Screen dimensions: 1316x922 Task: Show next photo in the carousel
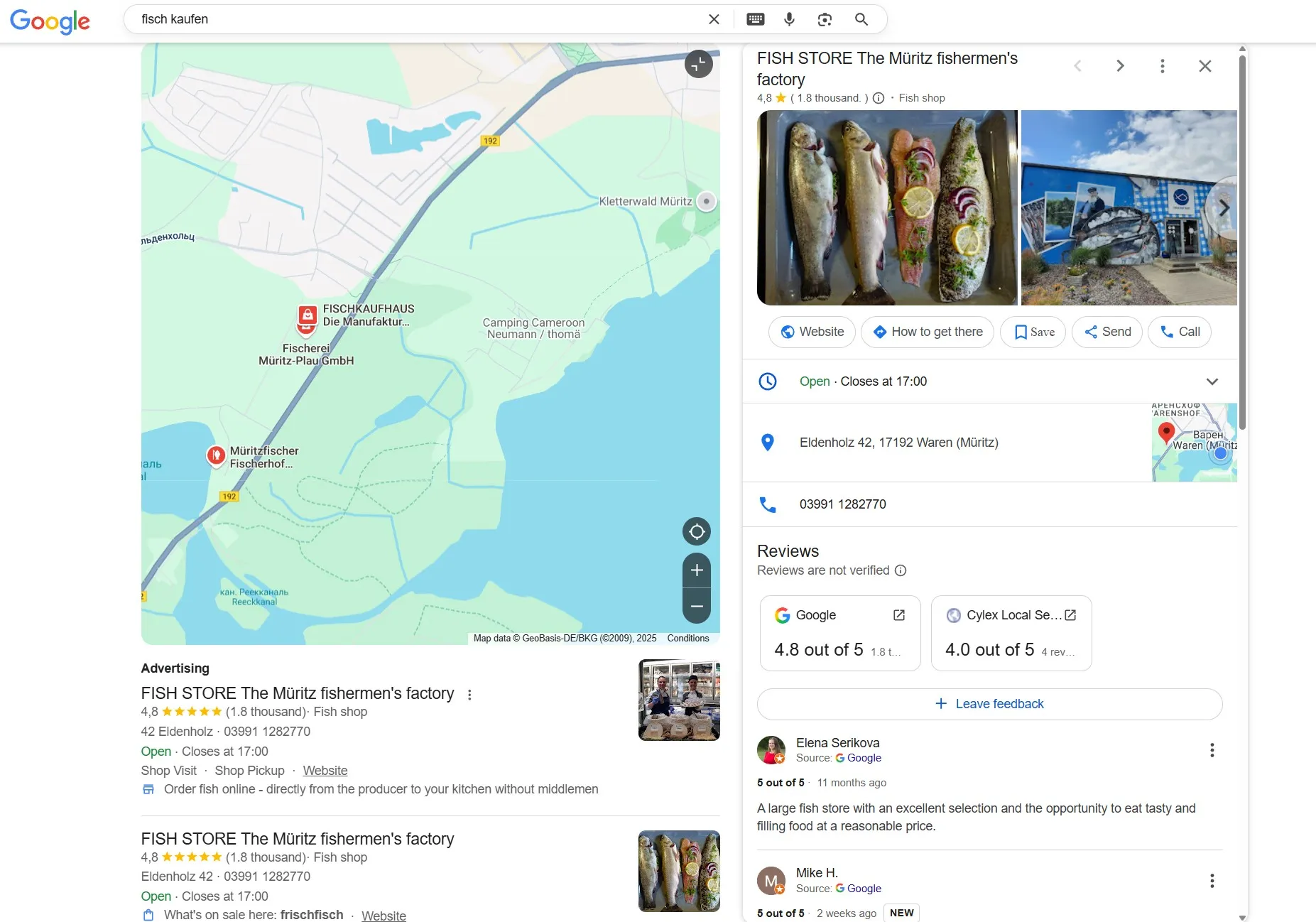coord(1223,208)
